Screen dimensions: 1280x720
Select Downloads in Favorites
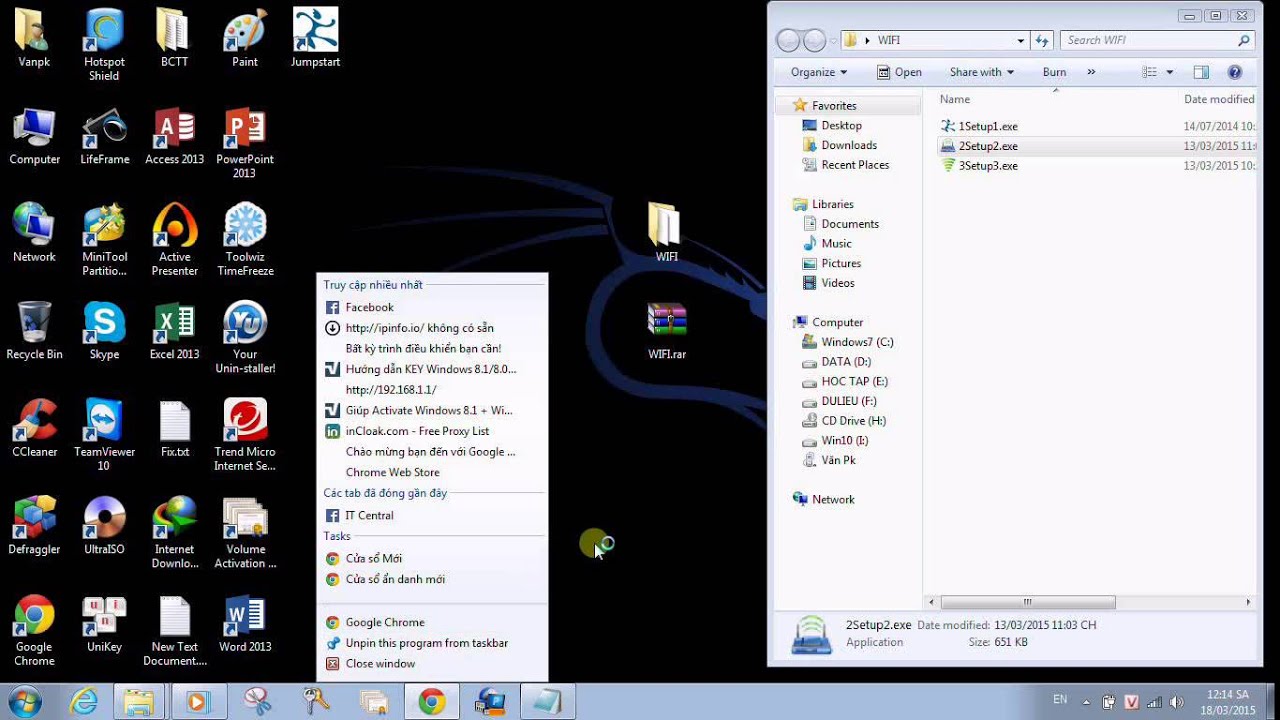coord(849,145)
